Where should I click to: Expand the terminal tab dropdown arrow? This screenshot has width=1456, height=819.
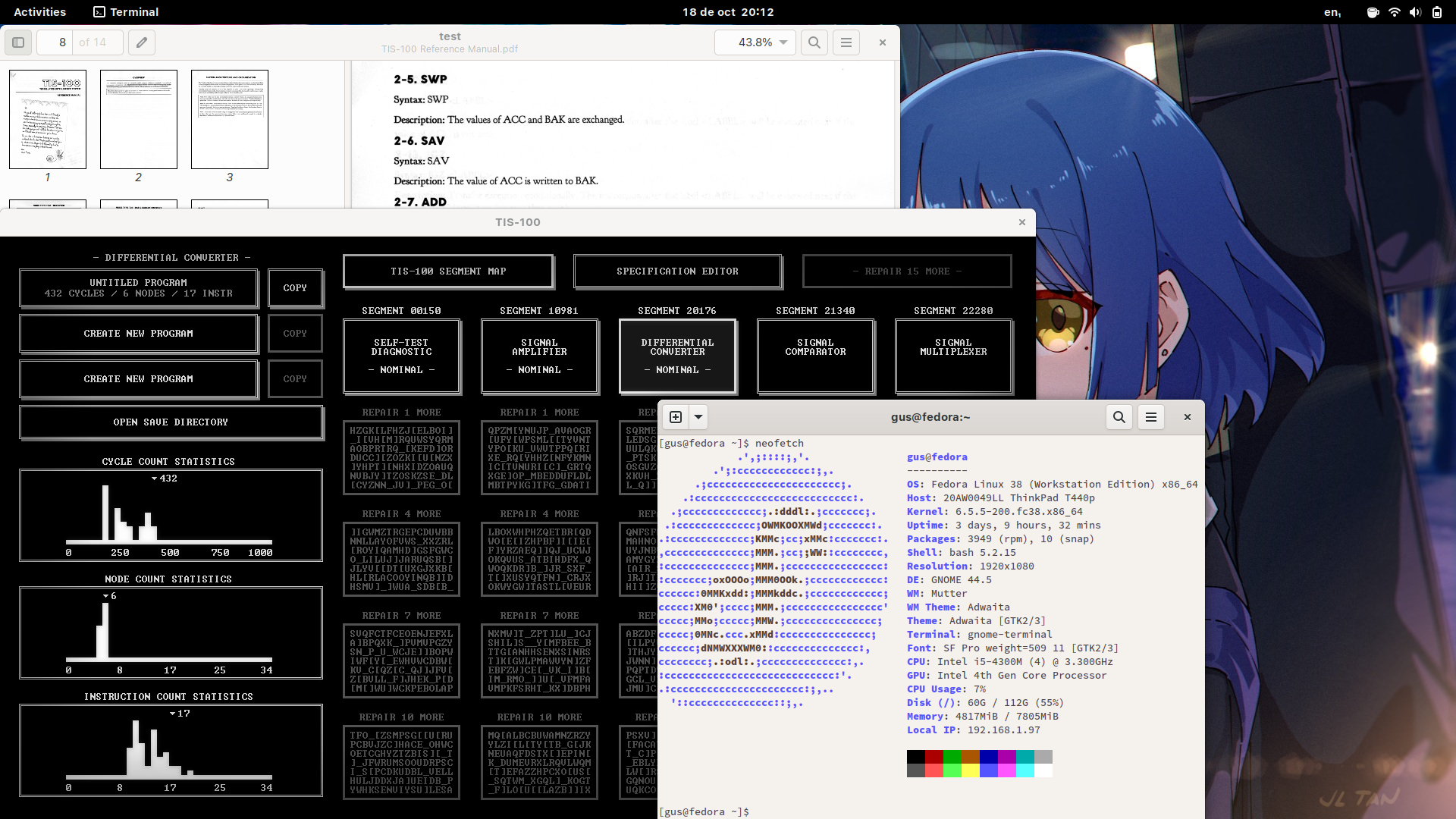pyautogui.click(x=698, y=417)
